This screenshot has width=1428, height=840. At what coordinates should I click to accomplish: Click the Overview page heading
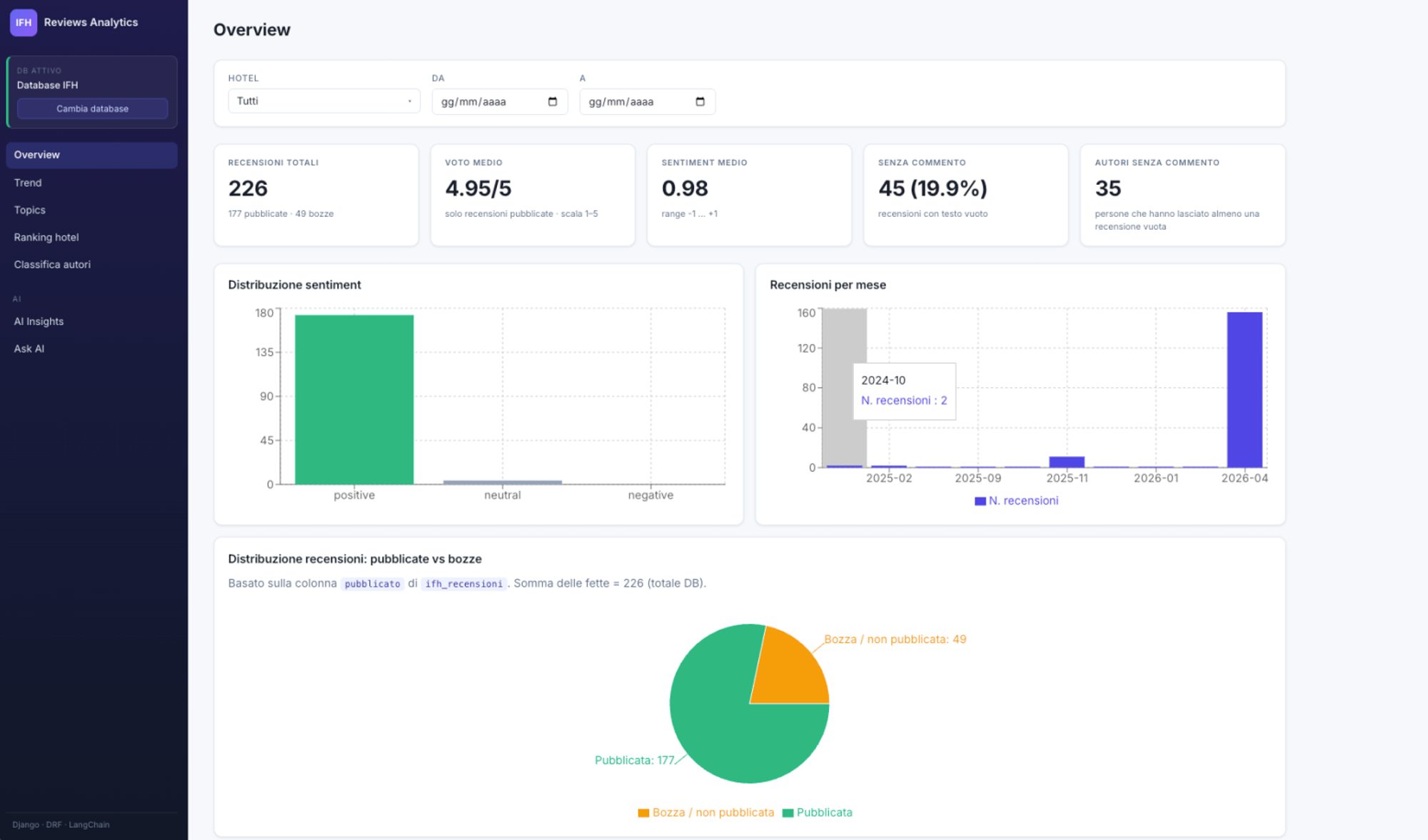252,30
